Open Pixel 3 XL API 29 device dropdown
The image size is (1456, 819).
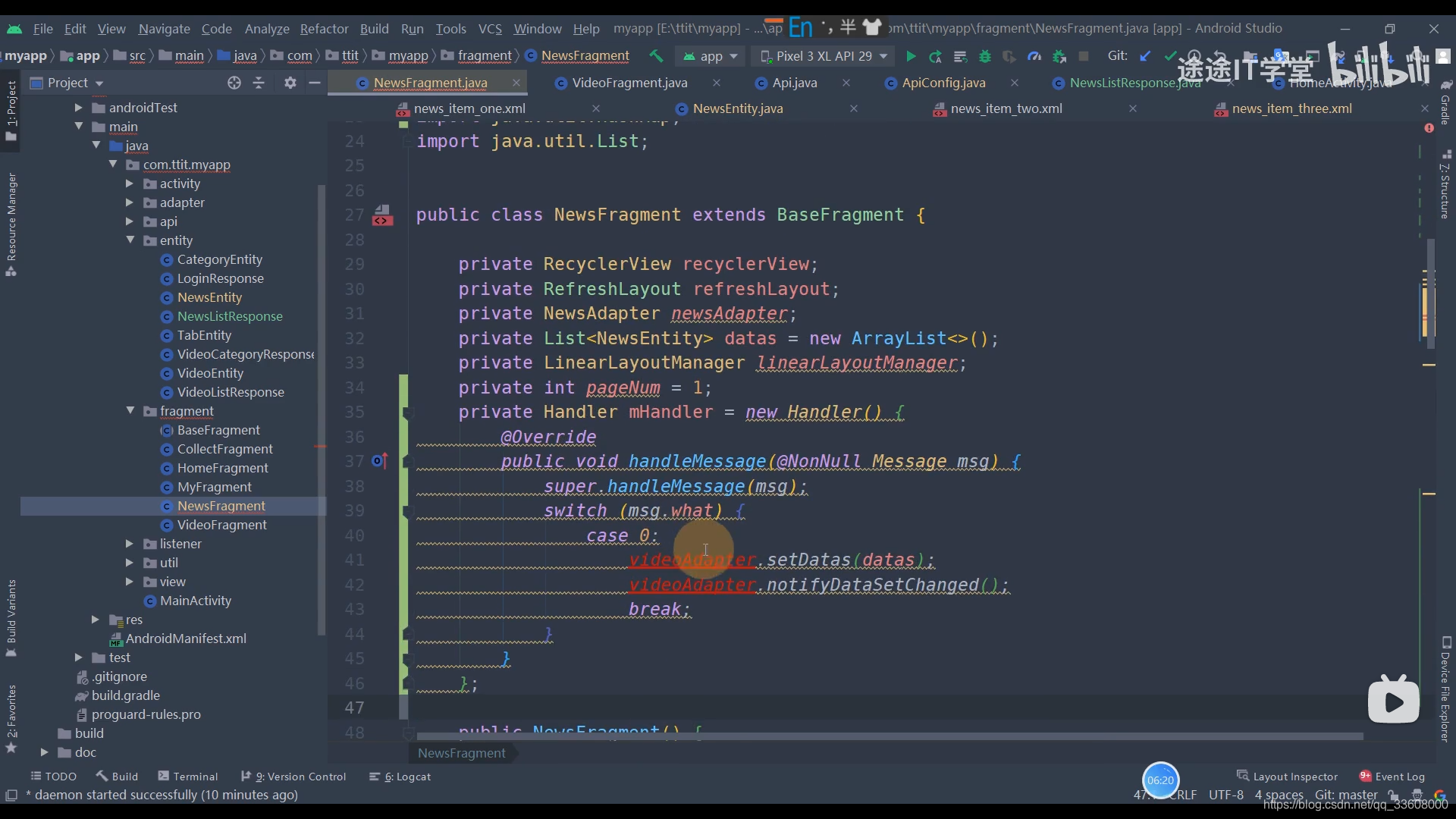pos(824,56)
